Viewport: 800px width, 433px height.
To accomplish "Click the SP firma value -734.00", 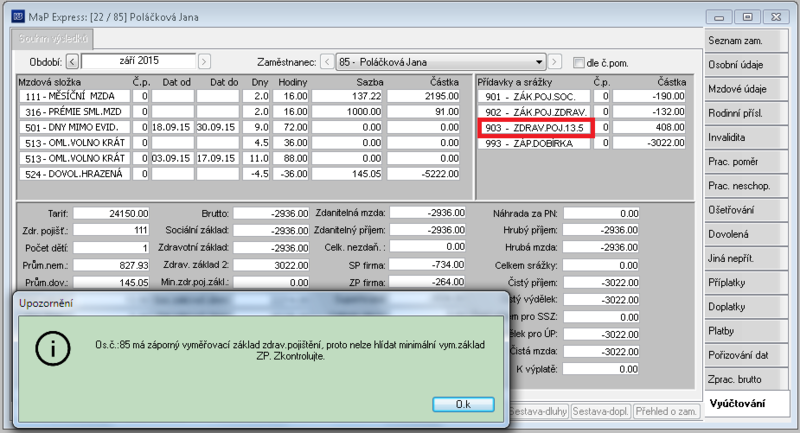I will click(428, 265).
